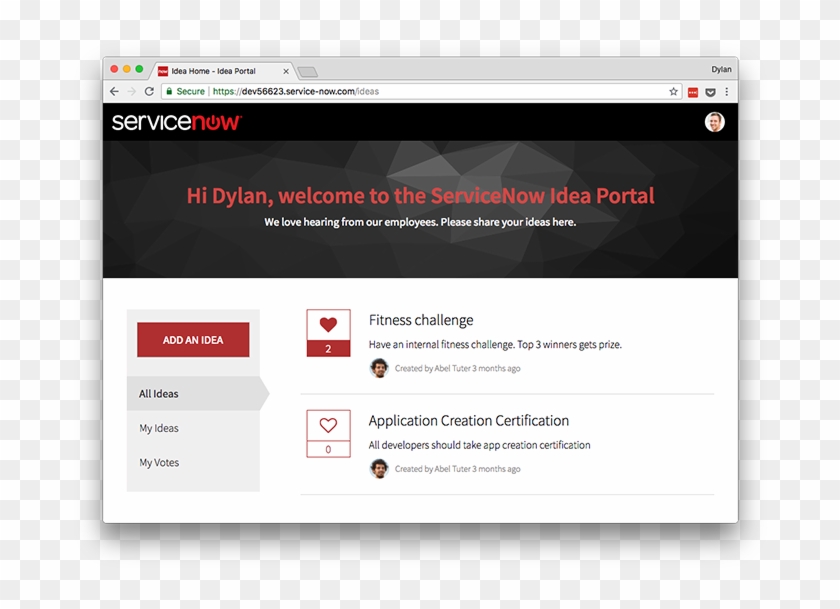Bookmark page with the star icon

pyautogui.click(x=673, y=92)
